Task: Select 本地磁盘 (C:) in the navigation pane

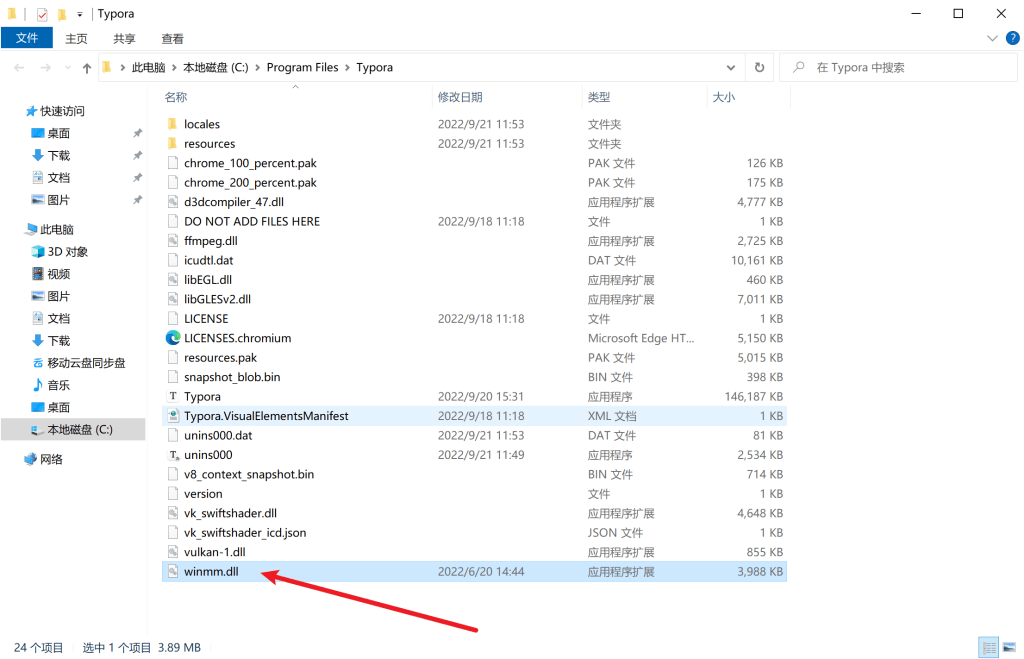Action: pos(81,430)
